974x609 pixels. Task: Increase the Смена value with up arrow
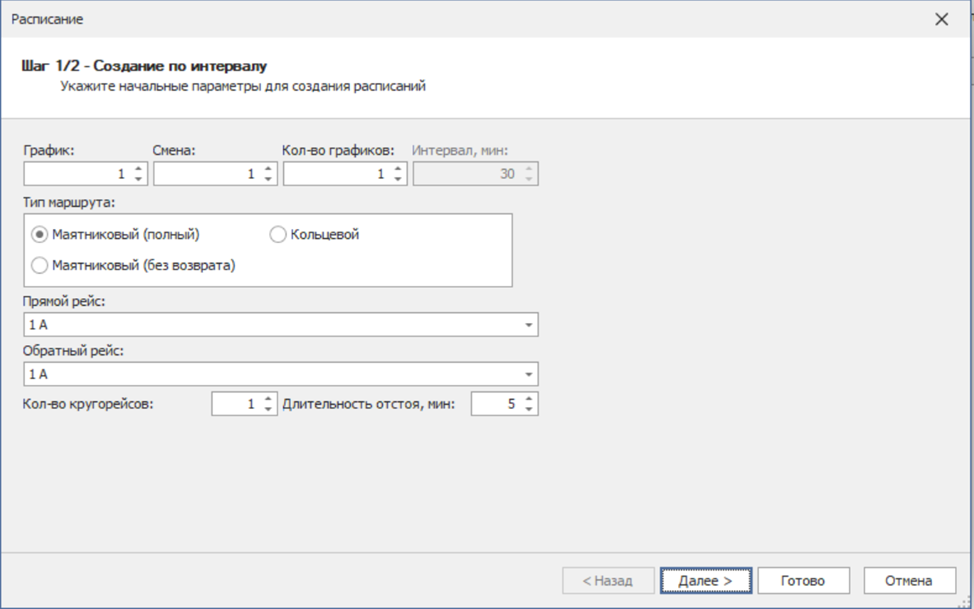point(268,168)
